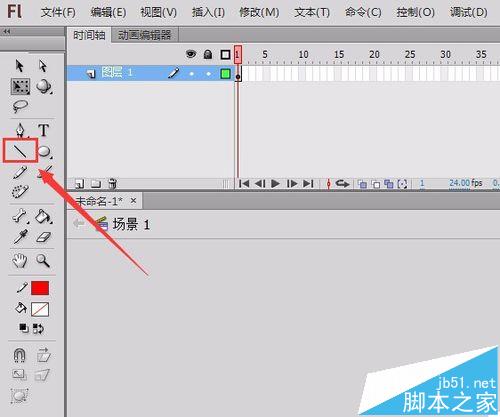Image resolution: width=500 pixels, height=417 pixels.
Task: Select the Hand tool
Action: coord(20,260)
